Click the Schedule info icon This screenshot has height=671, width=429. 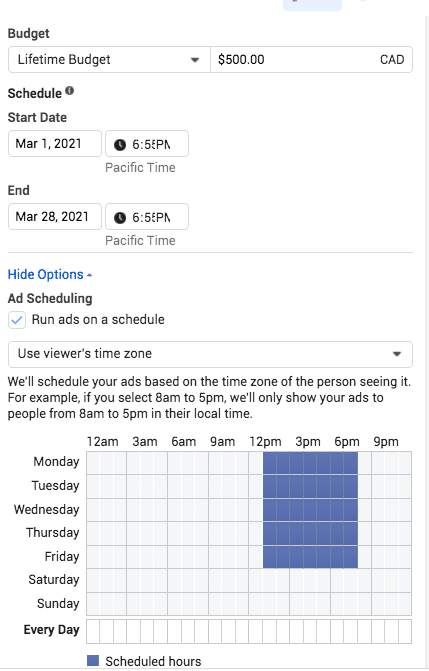70,91
